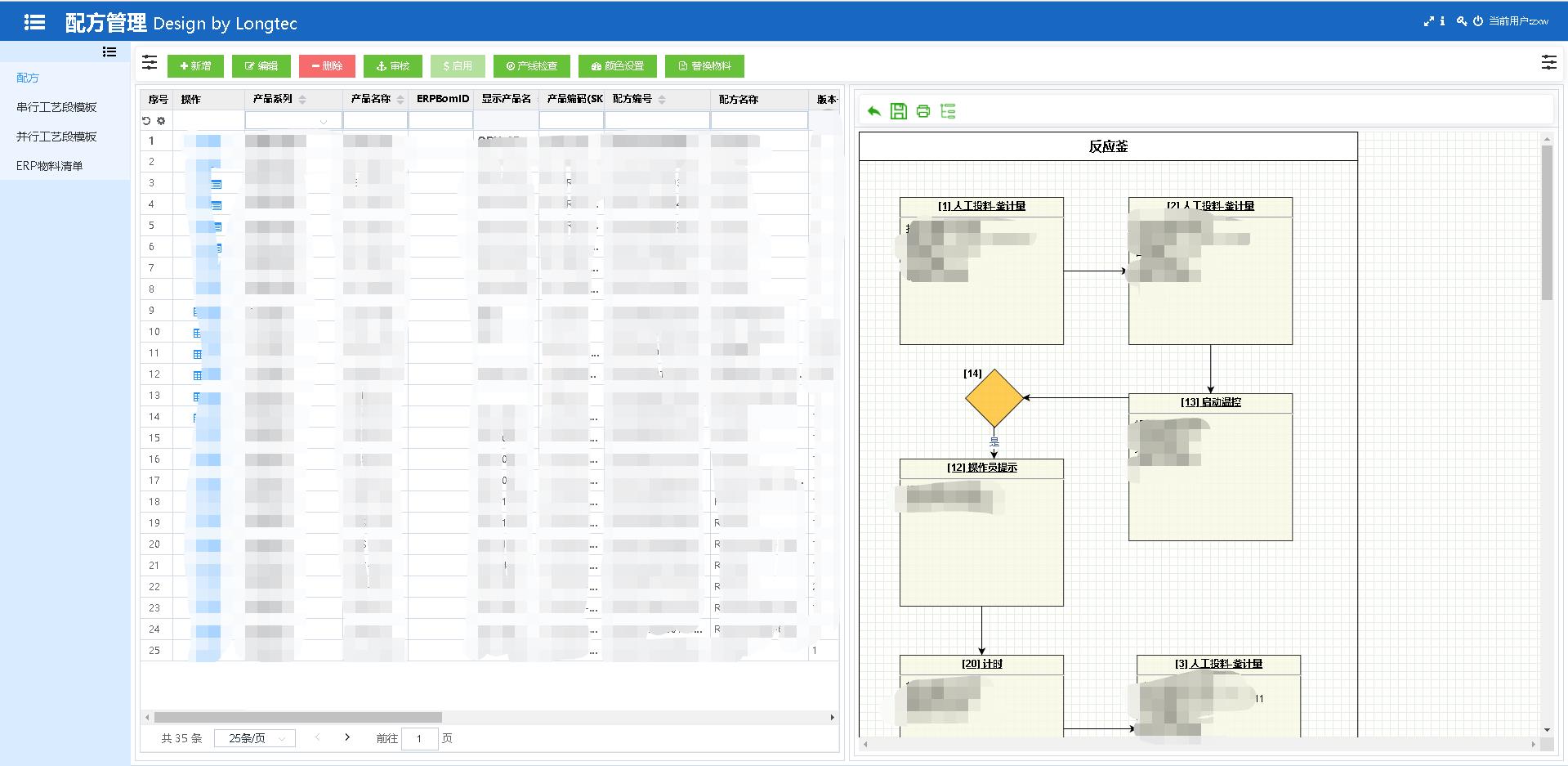Click the print icon above the flowchart
1568x766 pixels.
(x=923, y=111)
